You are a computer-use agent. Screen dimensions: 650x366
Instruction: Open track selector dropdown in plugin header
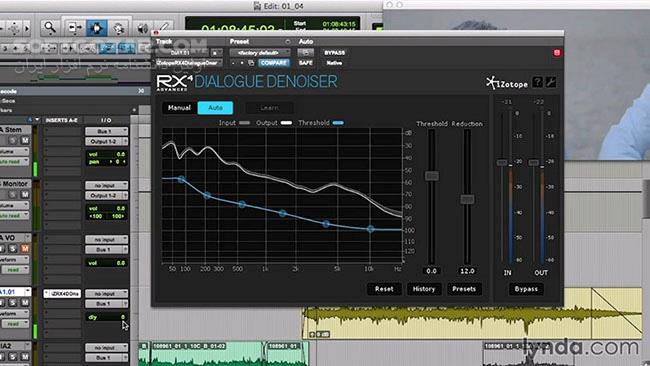[x=182, y=53]
